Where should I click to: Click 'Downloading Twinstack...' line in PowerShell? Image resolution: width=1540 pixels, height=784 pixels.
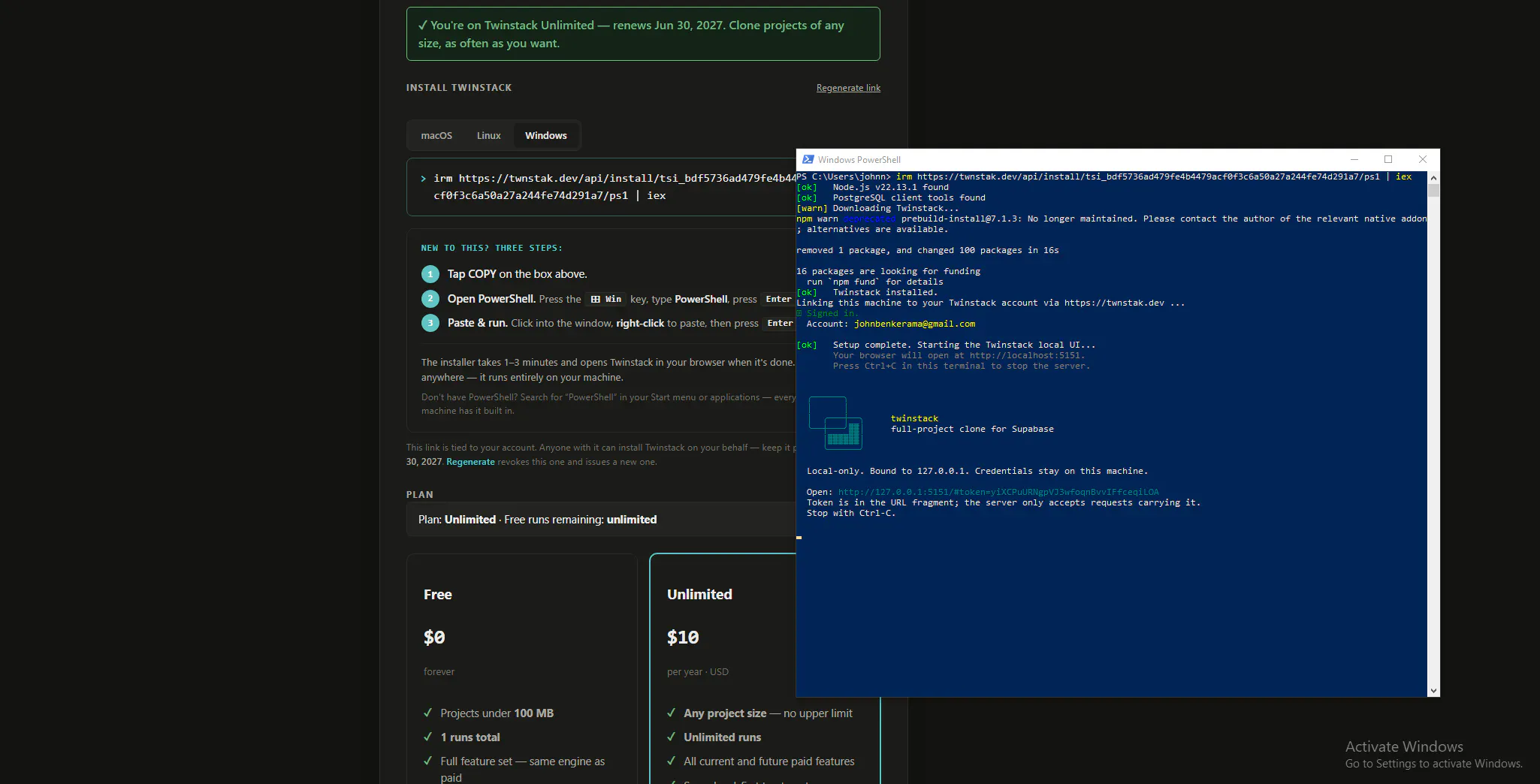(x=895, y=209)
